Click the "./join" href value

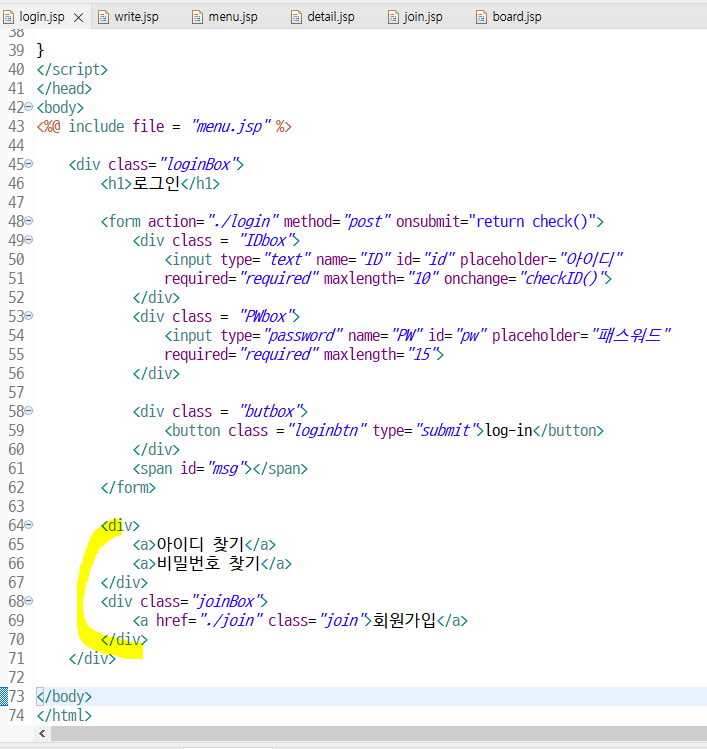point(231,621)
